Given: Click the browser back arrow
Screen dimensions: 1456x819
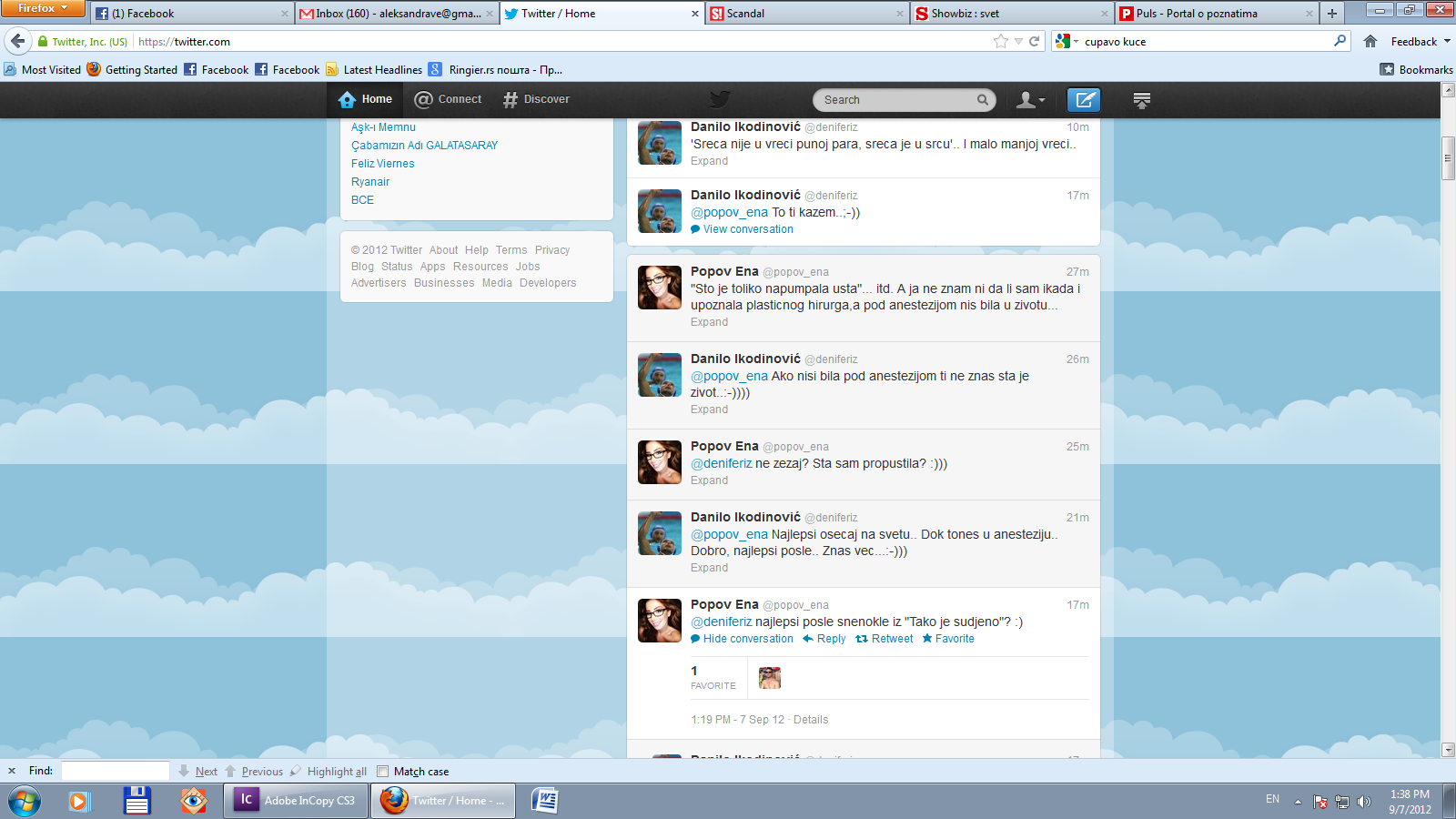Looking at the screenshot, I should click(x=18, y=41).
